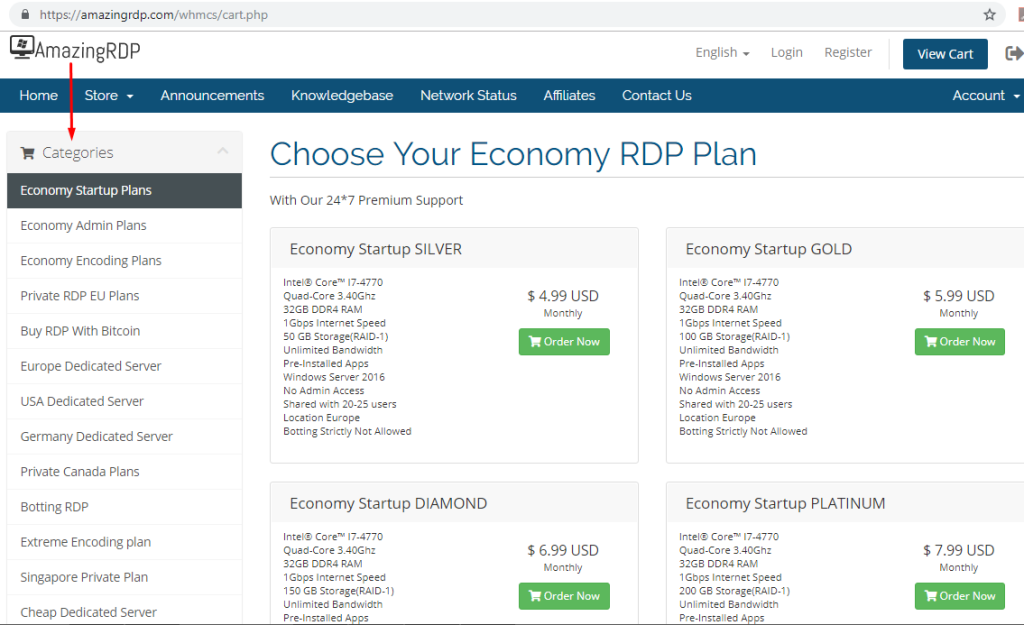Click the logout arrow icon beside View Cart

pos(1013,54)
